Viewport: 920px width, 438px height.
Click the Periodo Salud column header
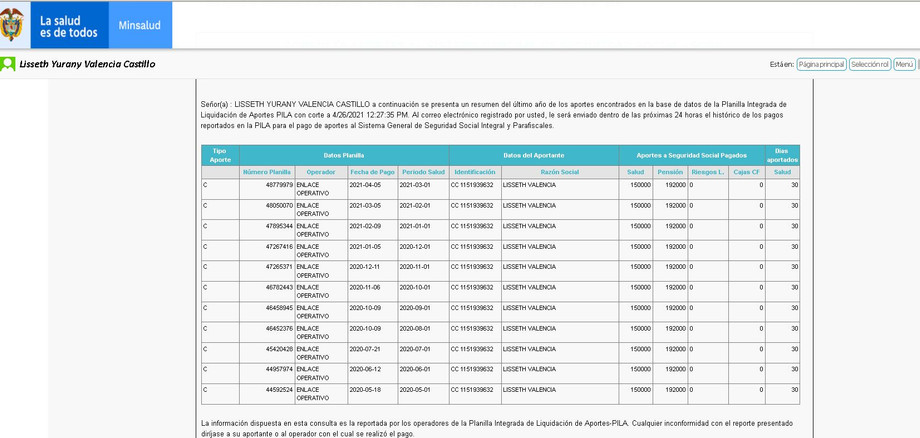[x=423, y=172]
